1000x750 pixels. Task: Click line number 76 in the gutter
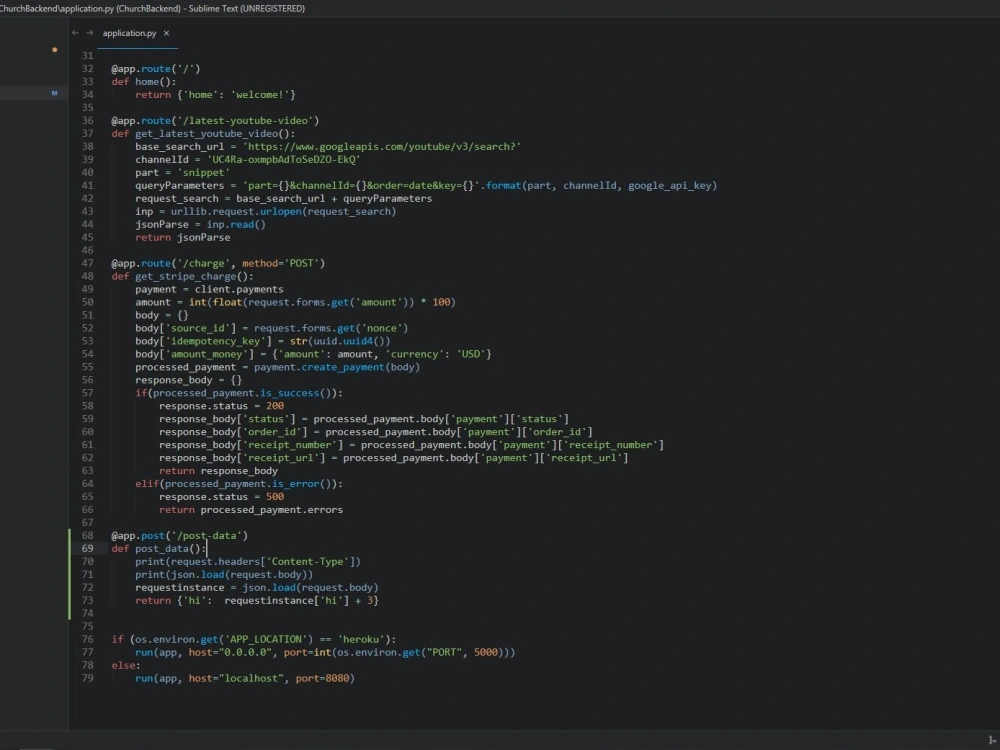point(87,639)
